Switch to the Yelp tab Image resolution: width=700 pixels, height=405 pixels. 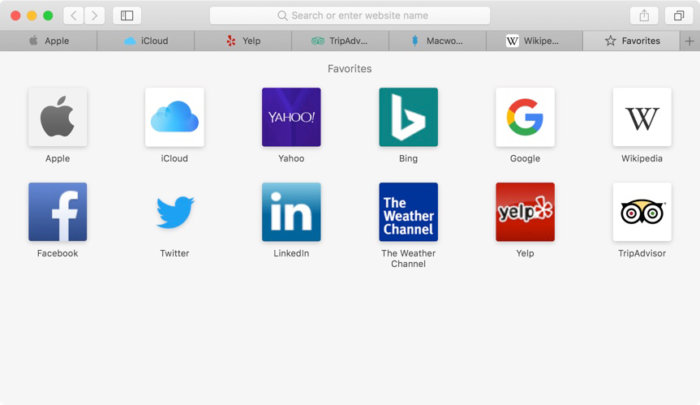(x=243, y=41)
